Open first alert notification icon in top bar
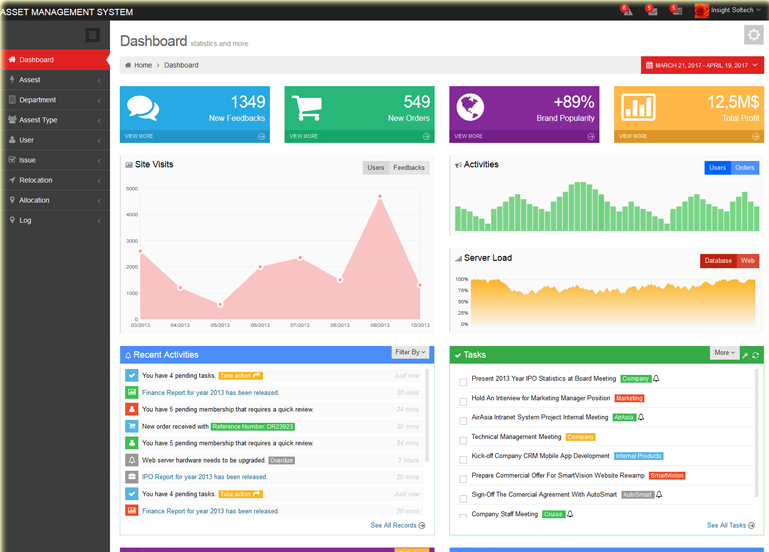Screen dimensions: 769x552 [x=625, y=10]
